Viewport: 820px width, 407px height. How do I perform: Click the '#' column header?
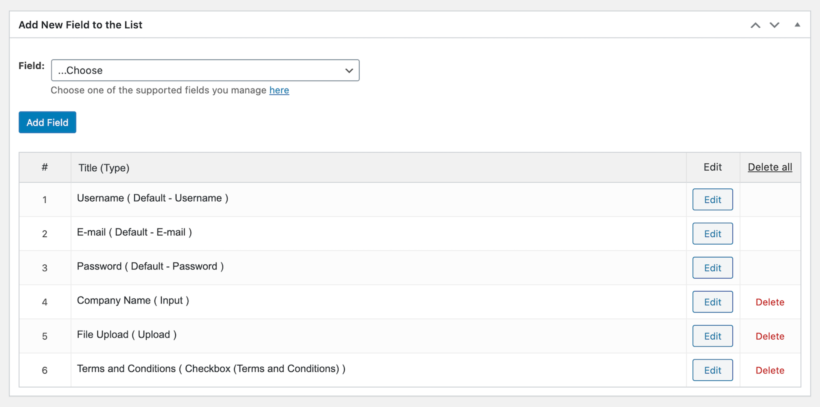(x=45, y=167)
